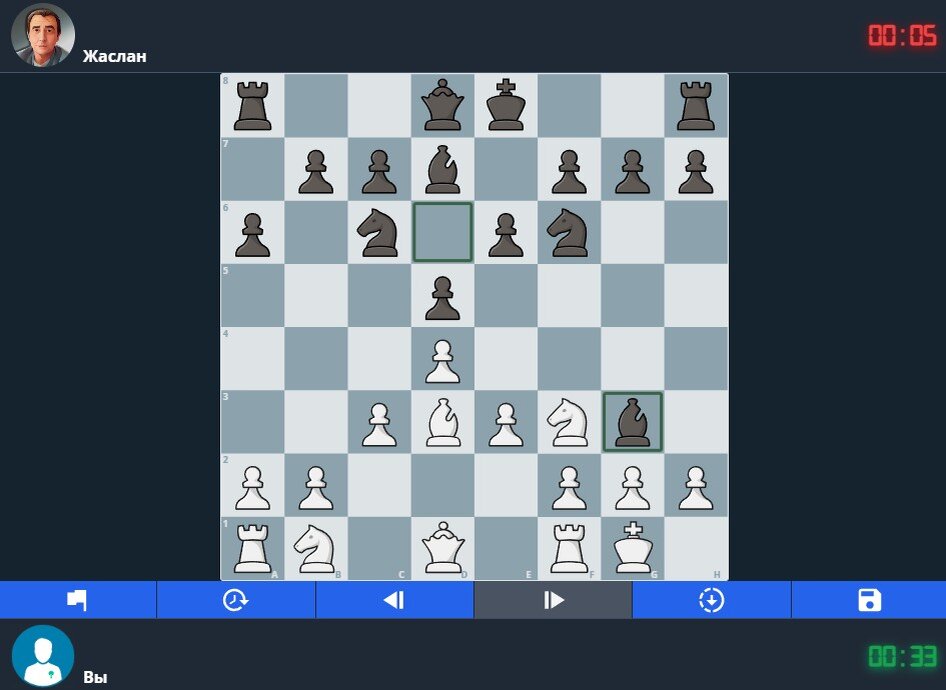The width and height of the screenshot is (946, 690).
Task: Click the highlighted empty d6 square
Action: point(443,232)
